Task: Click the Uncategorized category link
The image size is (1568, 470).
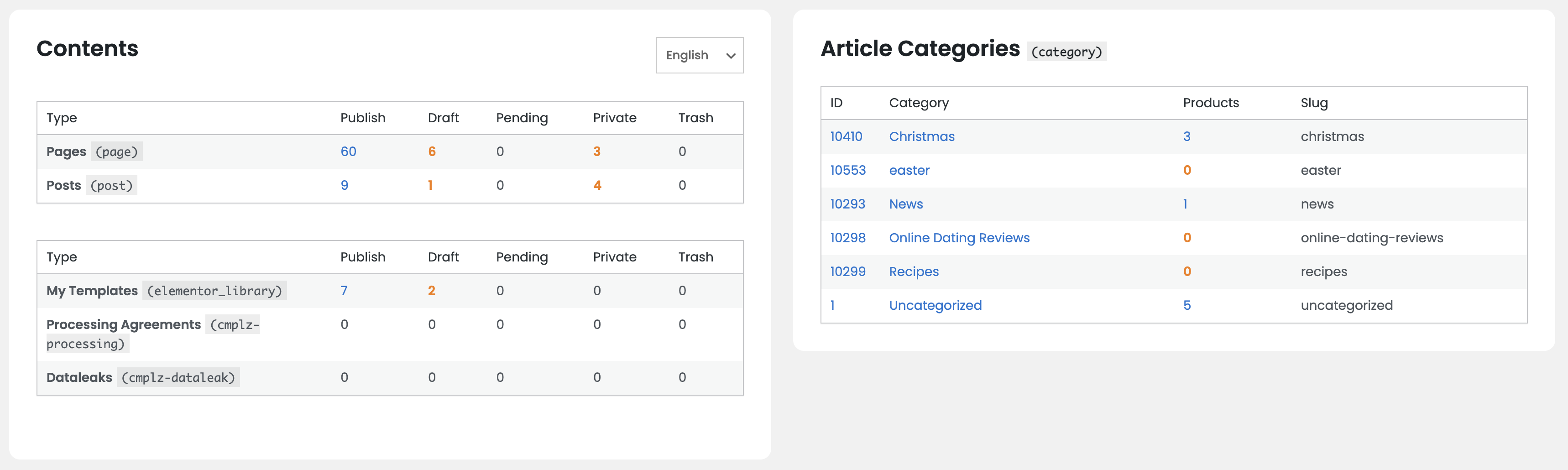Action: click(x=935, y=306)
